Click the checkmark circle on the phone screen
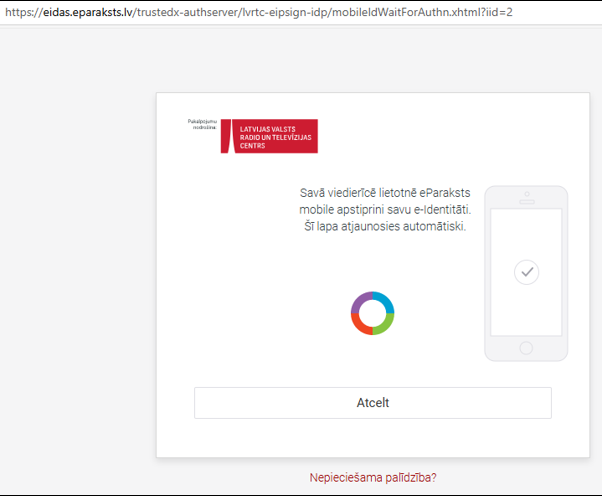Screen dimensions: 602x497 [x=526, y=271]
